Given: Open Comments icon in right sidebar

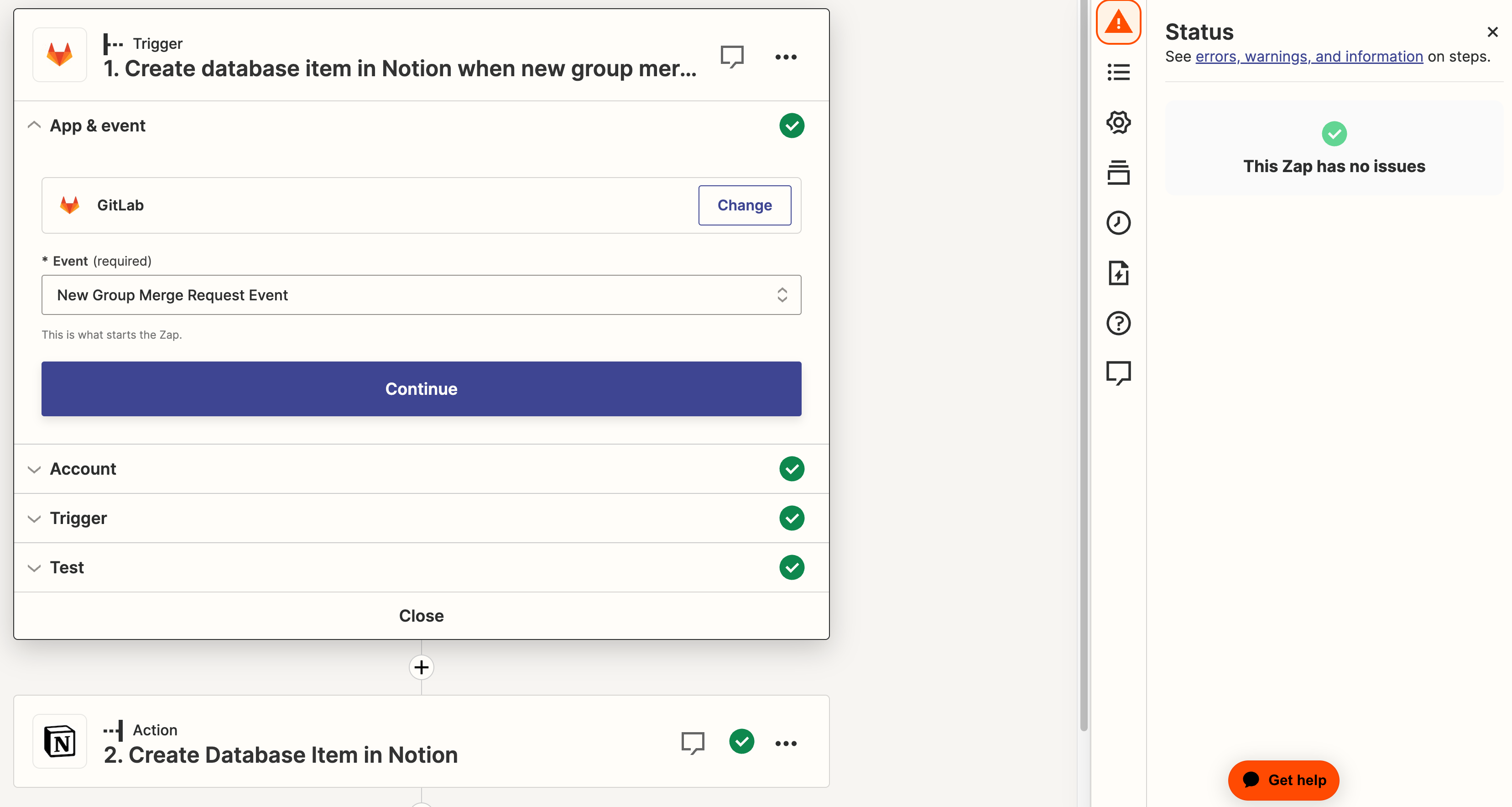Looking at the screenshot, I should point(1118,373).
